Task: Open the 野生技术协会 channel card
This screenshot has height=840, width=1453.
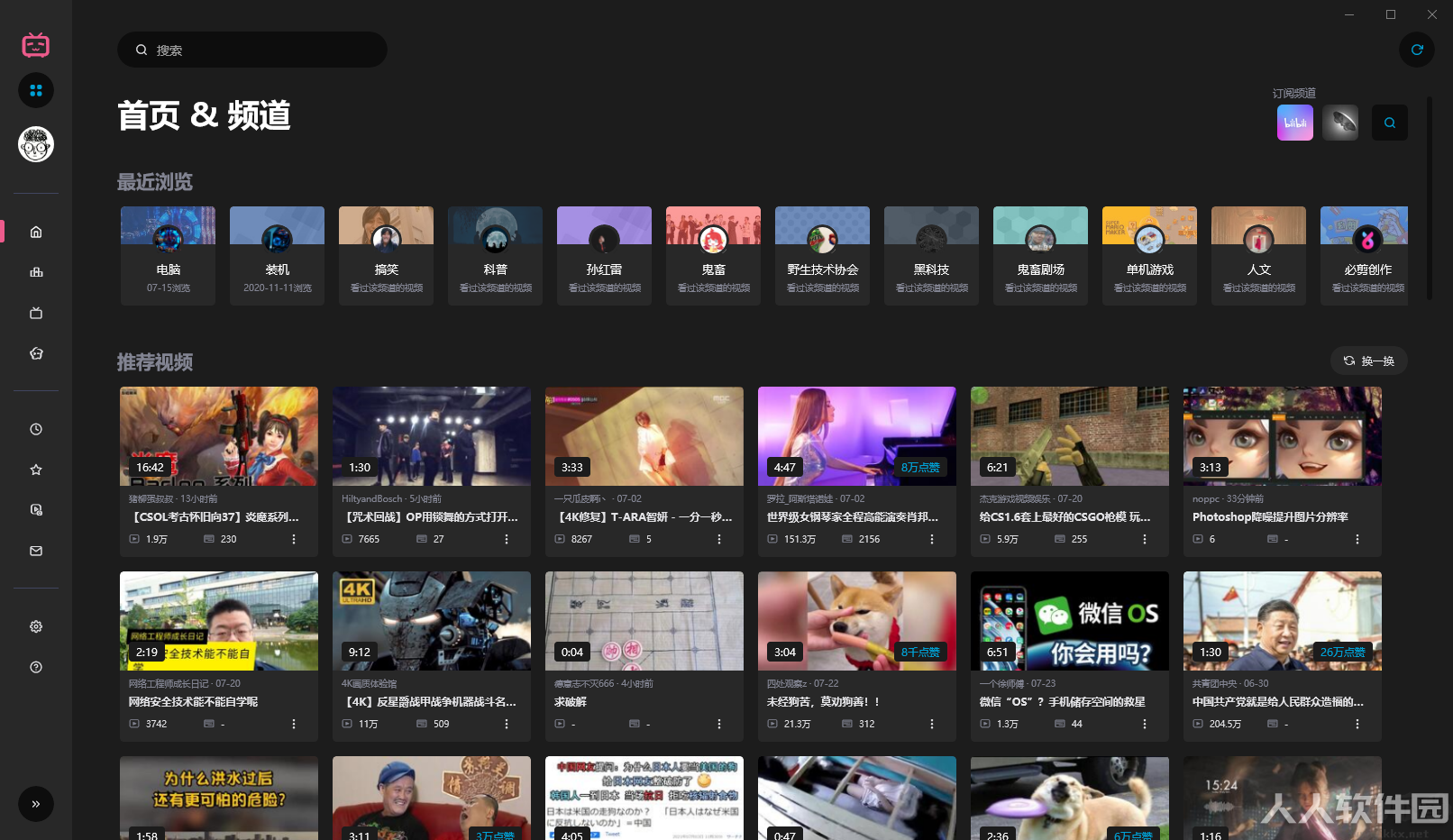Action: click(x=822, y=256)
